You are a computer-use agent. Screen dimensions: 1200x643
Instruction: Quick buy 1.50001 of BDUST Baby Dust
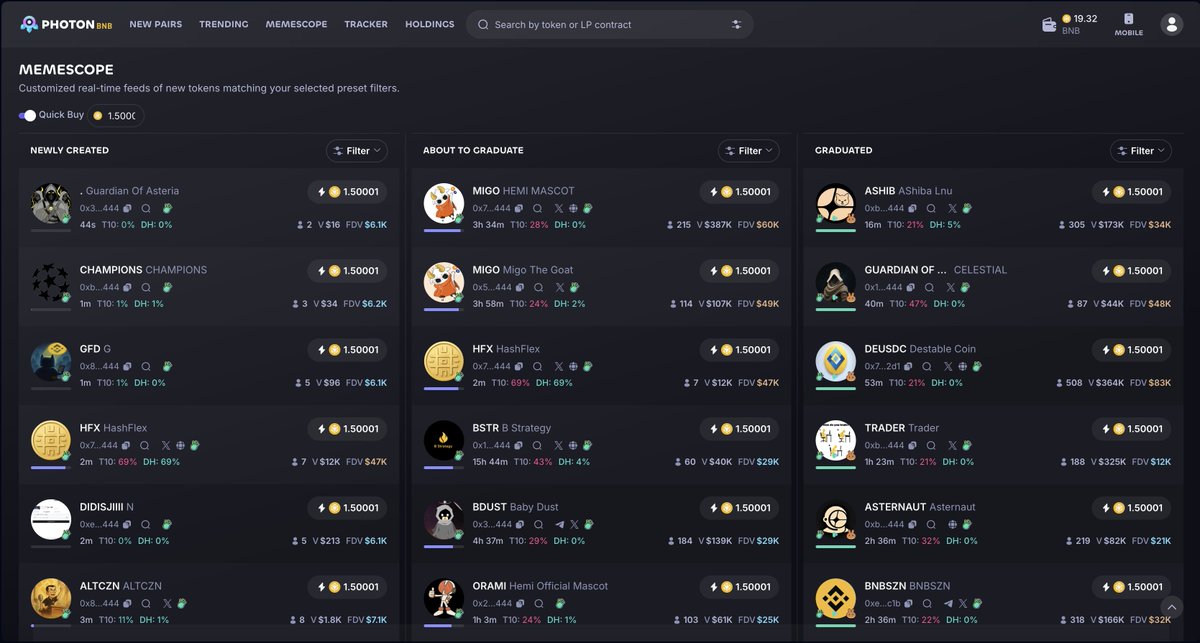tap(739, 508)
